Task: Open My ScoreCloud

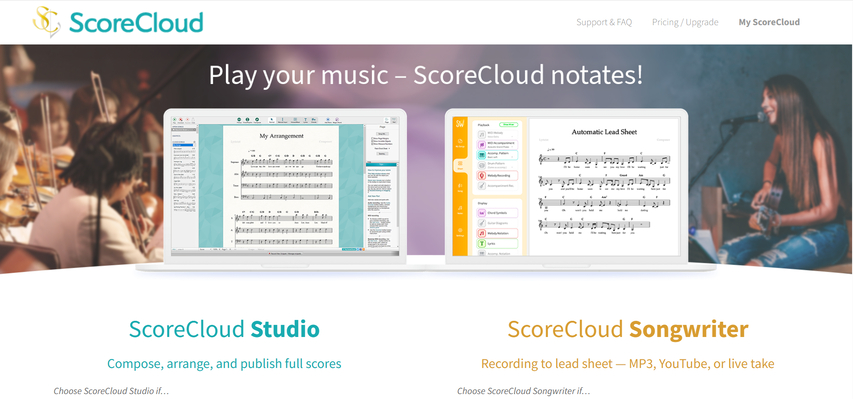Action: 769,22
